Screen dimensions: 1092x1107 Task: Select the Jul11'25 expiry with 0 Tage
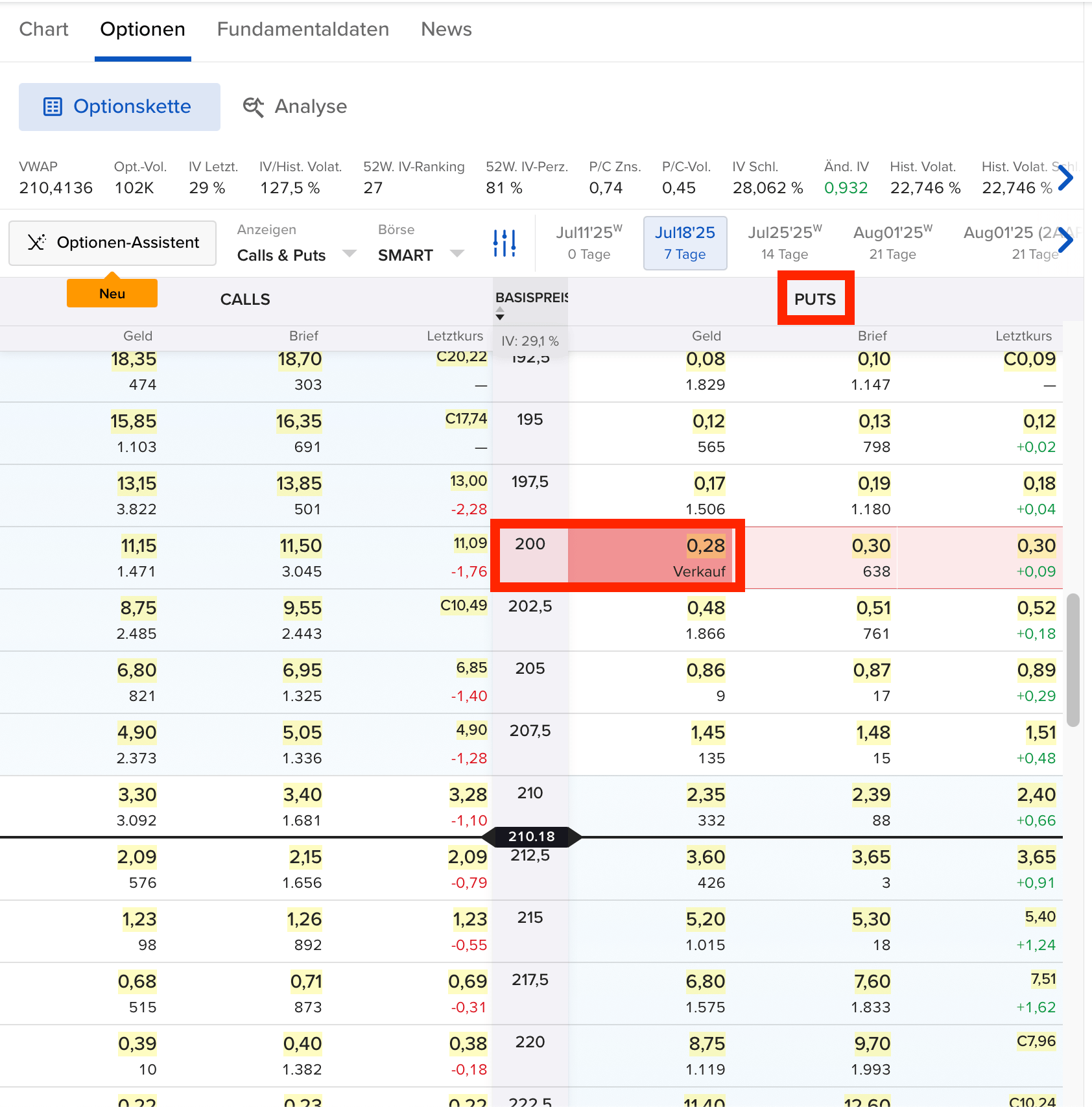[x=589, y=243]
